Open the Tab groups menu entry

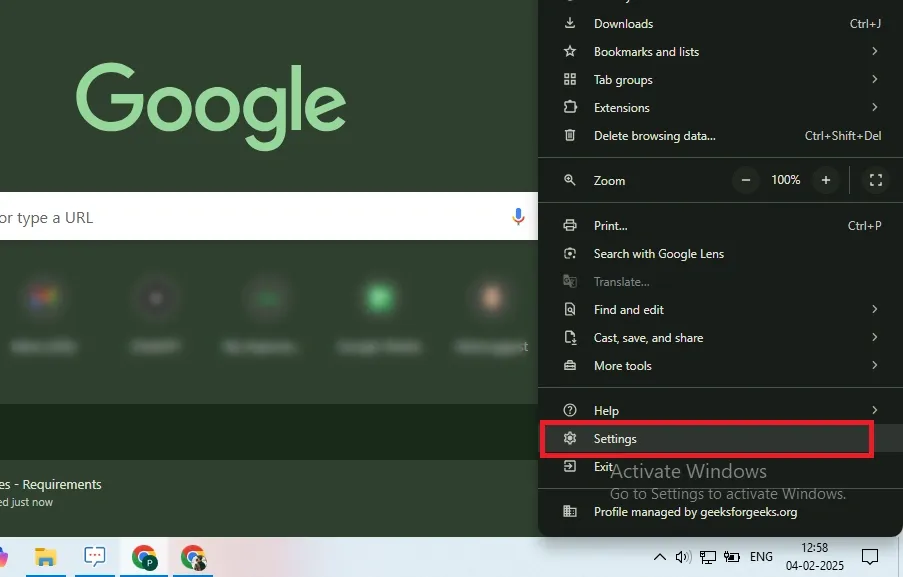tap(720, 79)
